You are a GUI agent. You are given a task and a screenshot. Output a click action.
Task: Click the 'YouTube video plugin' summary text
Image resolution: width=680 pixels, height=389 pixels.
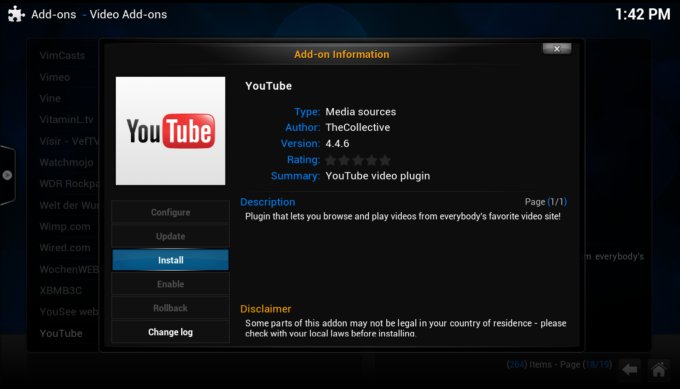point(377,176)
